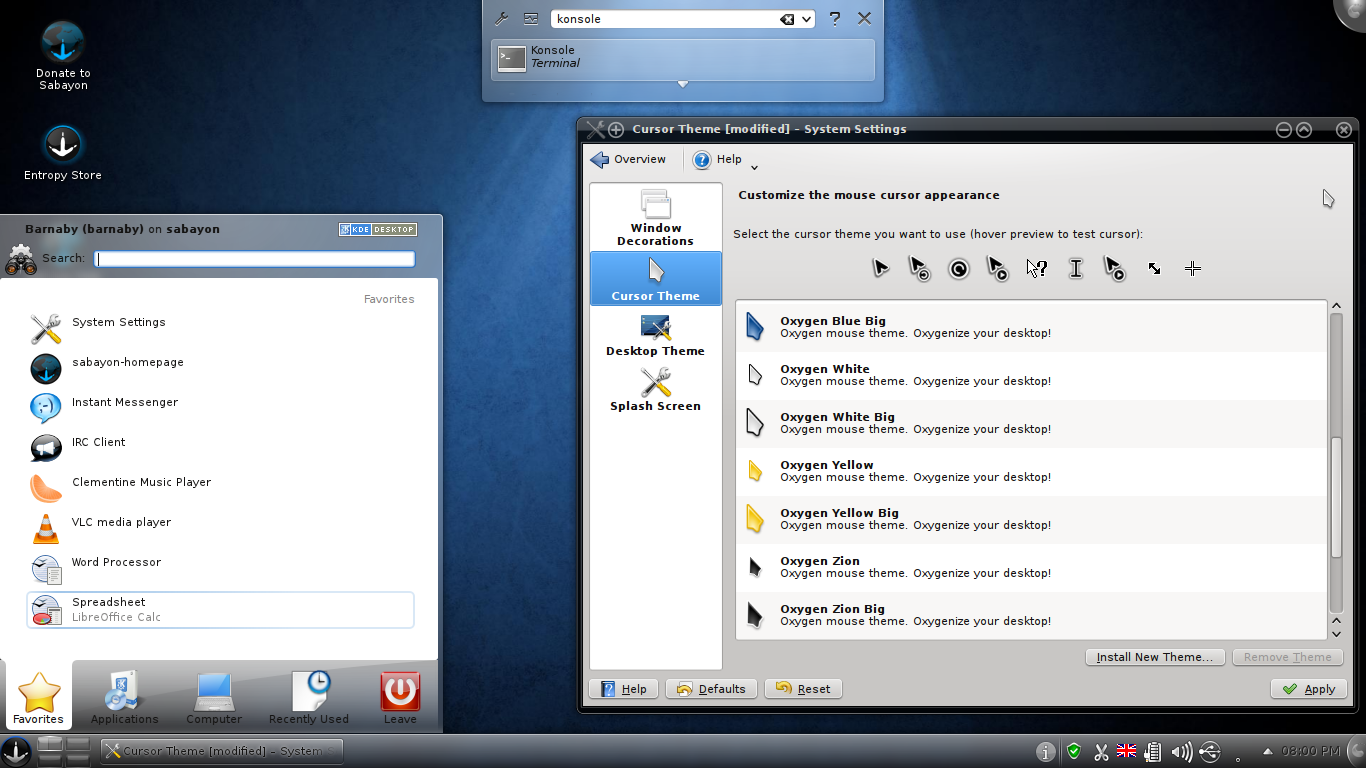Expand KRunner search history dropdown arrow
The height and width of the screenshot is (768, 1366).
click(x=807, y=19)
